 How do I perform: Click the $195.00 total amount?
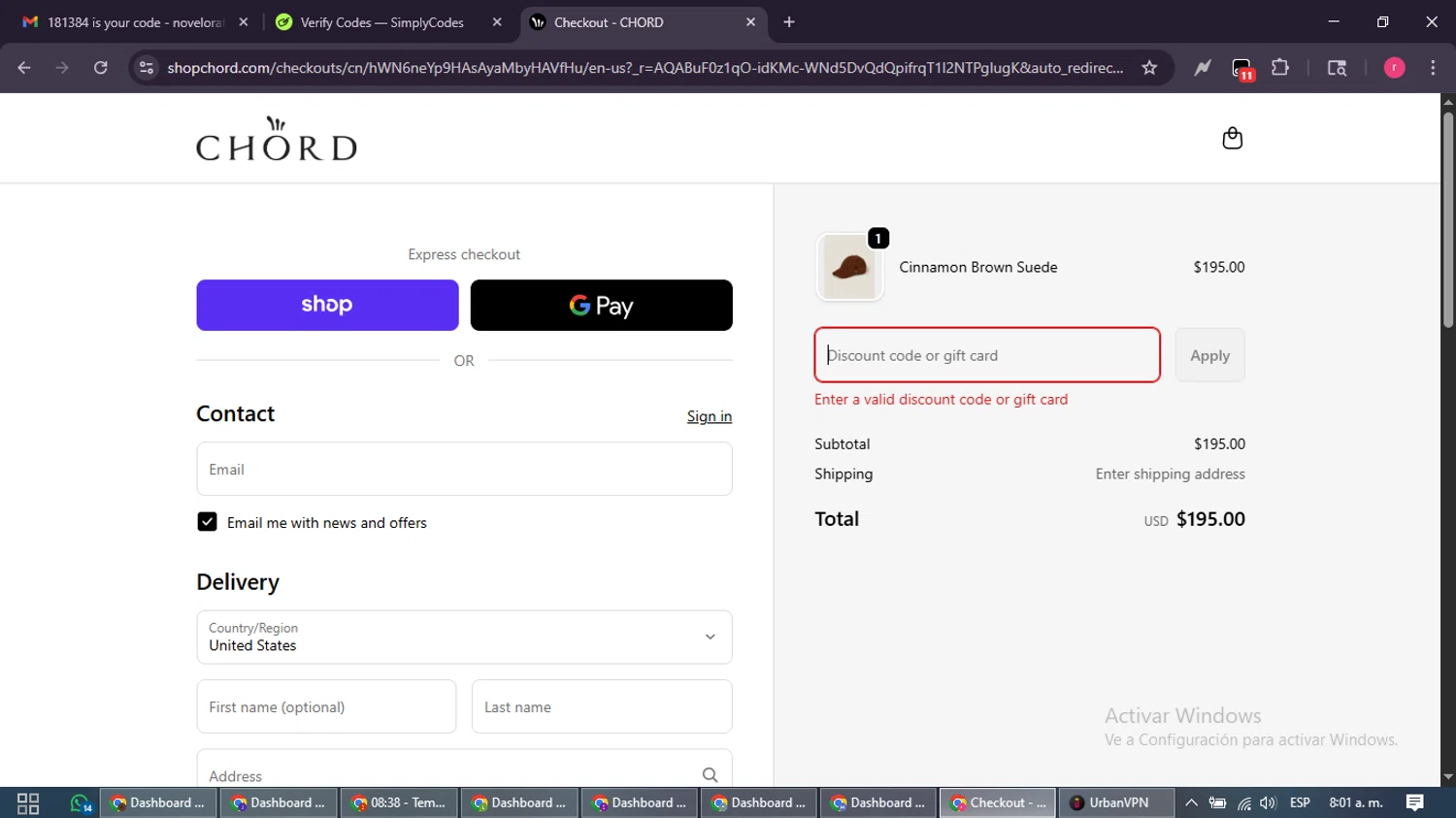point(1210,519)
